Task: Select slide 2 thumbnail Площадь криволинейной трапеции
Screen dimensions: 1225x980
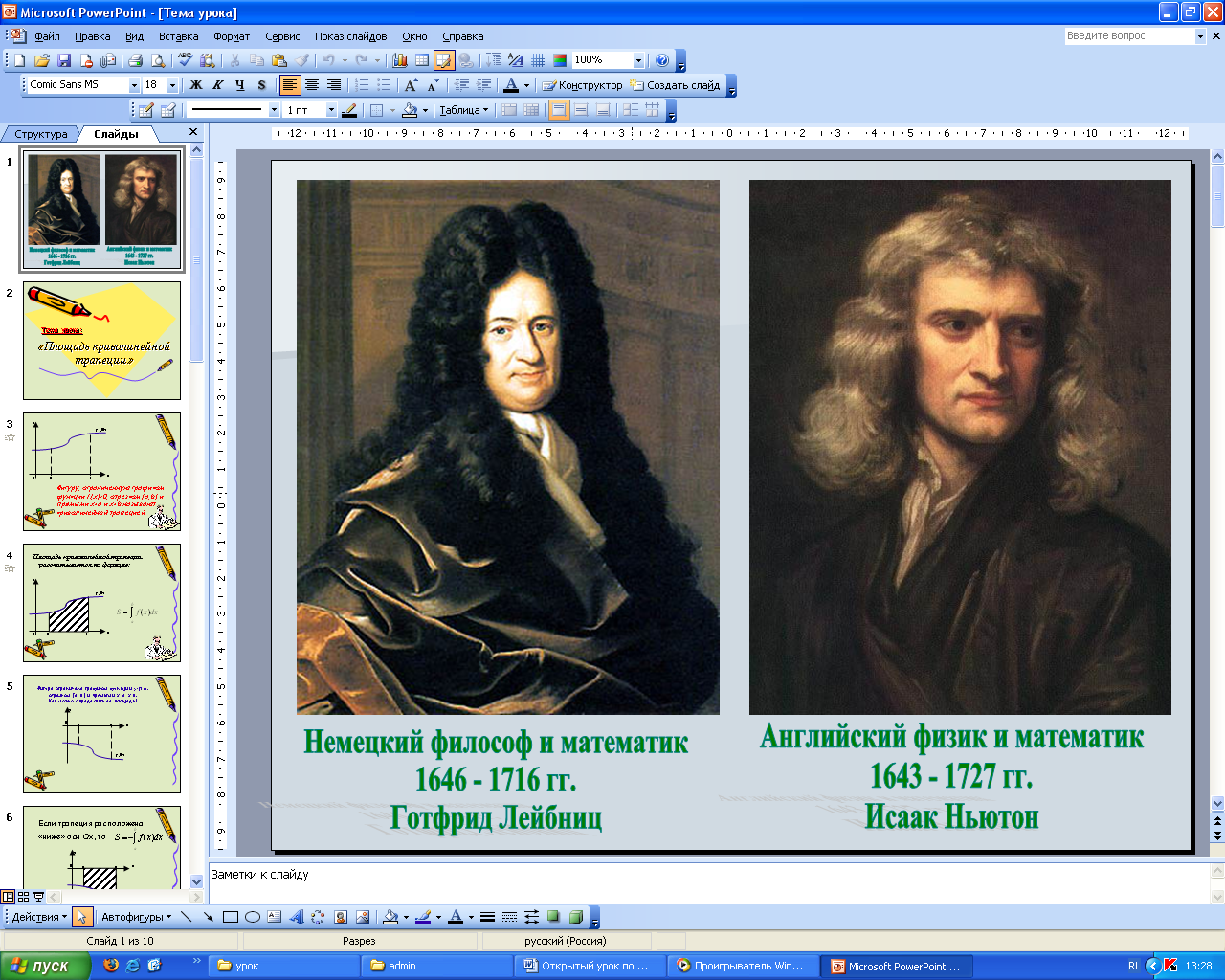Action: click(x=101, y=340)
